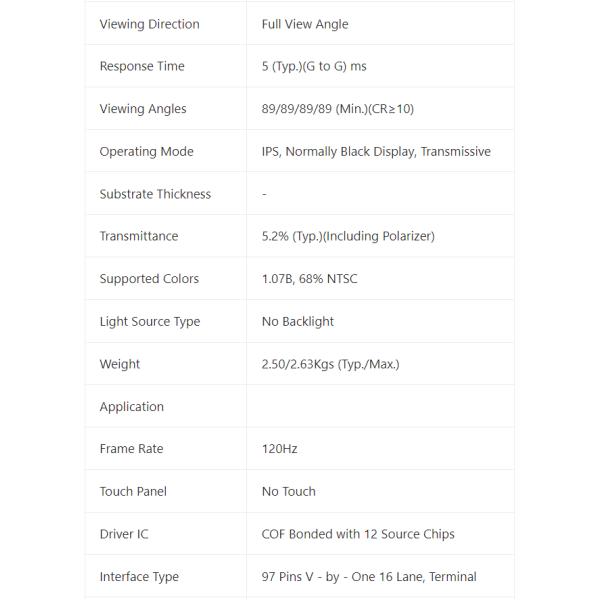Select the Full View Angle value
This screenshot has height=600, width=600.
click(x=305, y=24)
